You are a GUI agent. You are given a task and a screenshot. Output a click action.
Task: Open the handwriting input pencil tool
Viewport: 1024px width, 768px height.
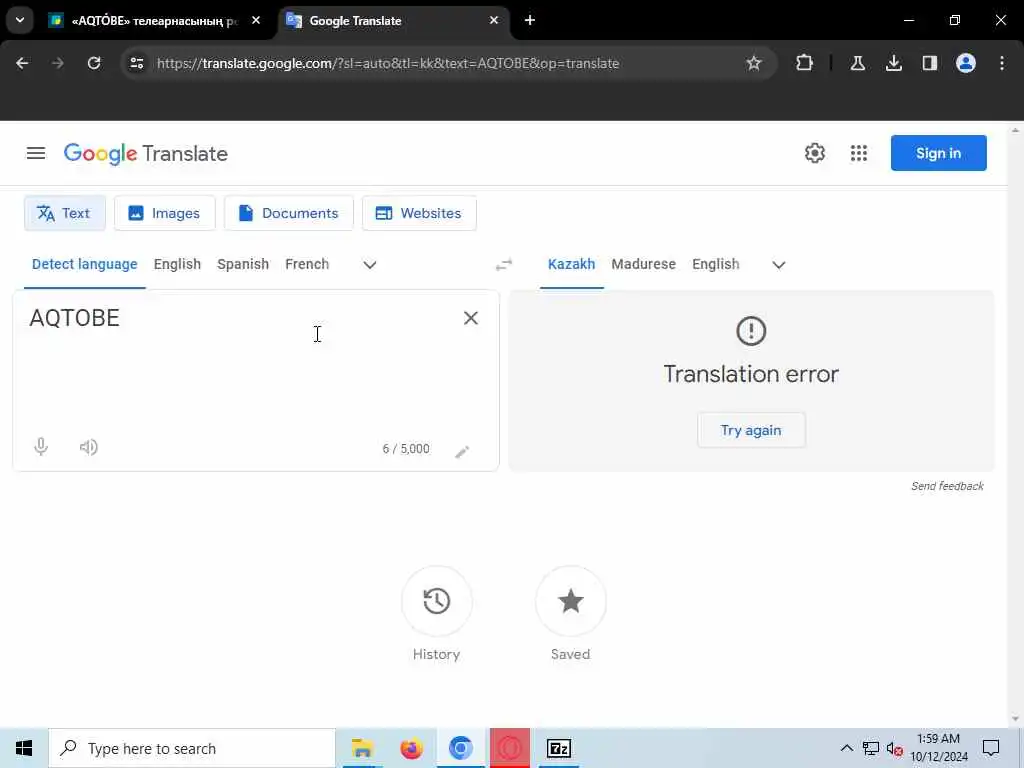pos(462,451)
